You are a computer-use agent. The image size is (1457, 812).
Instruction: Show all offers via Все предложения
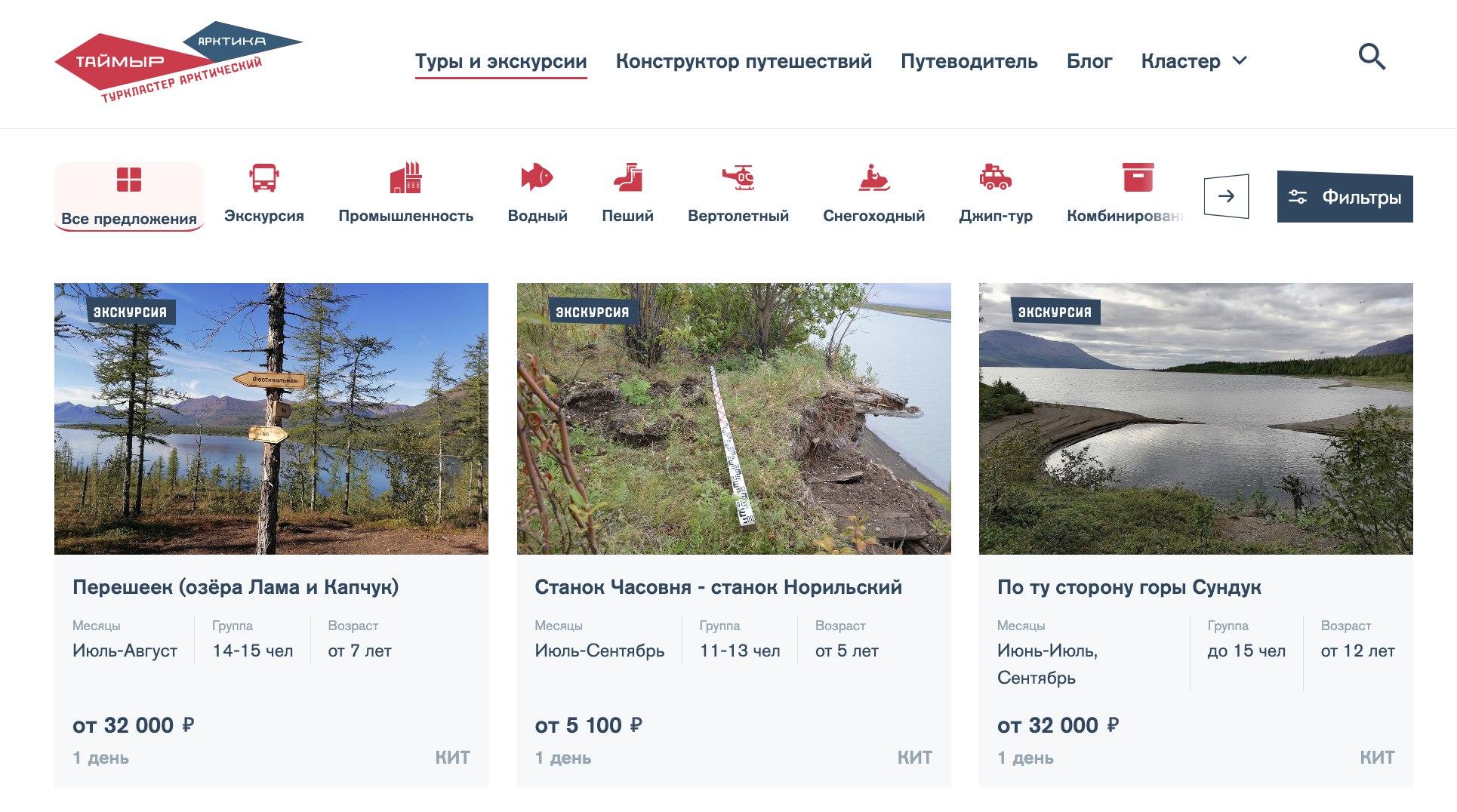pyautogui.click(x=129, y=196)
